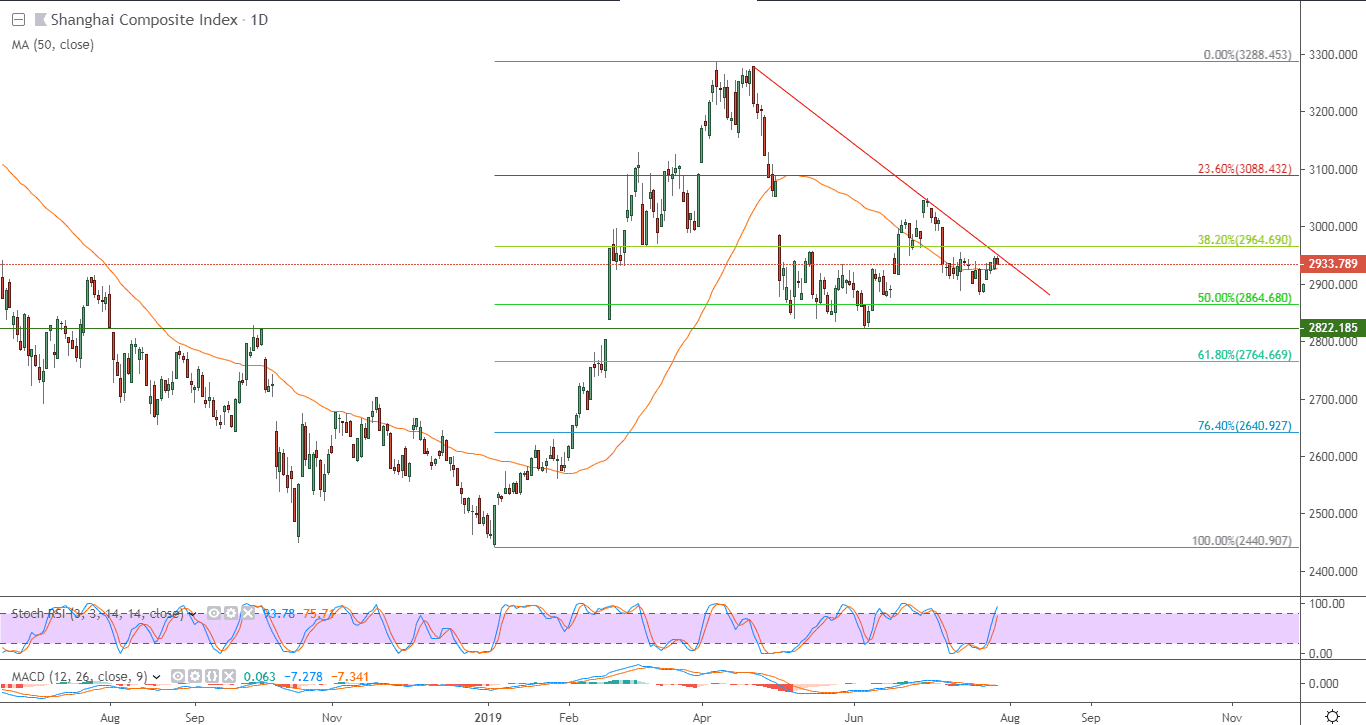Expand the Stoch RSI legend dropdown arrow
Viewport: 1366px width, 725px height.
point(192,614)
